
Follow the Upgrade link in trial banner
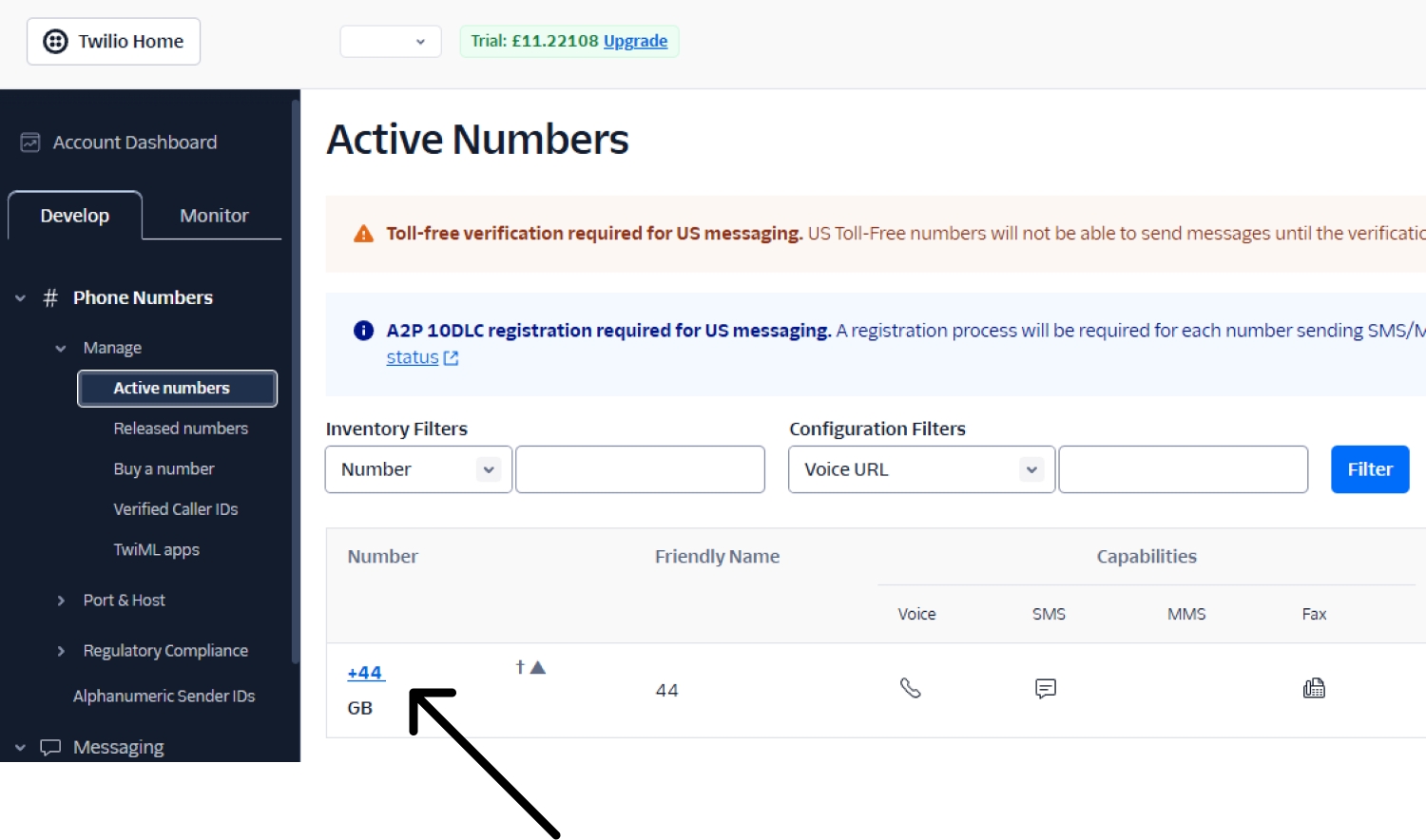(635, 41)
